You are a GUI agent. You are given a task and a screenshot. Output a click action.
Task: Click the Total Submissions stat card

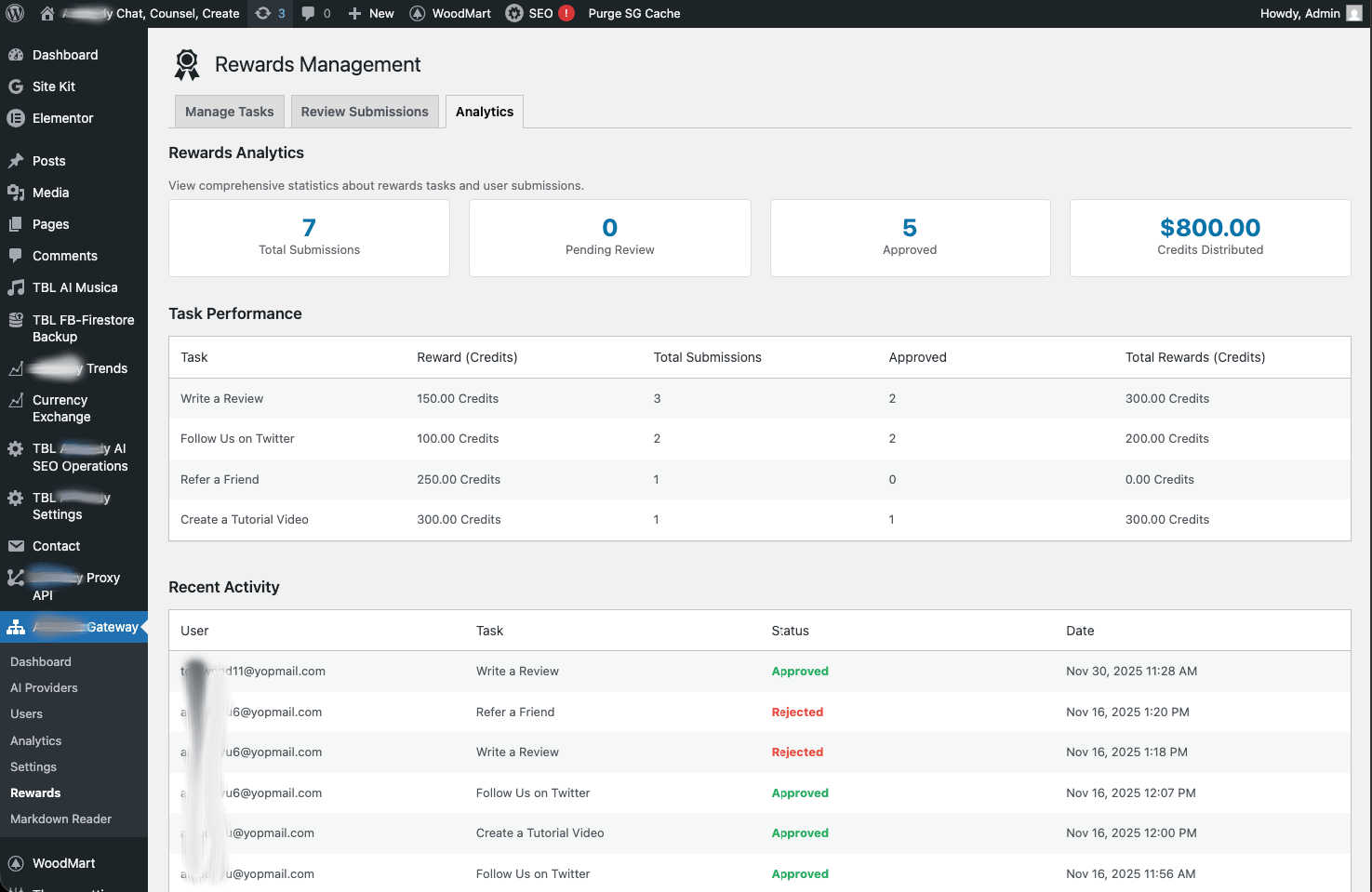pyautogui.click(x=309, y=238)
